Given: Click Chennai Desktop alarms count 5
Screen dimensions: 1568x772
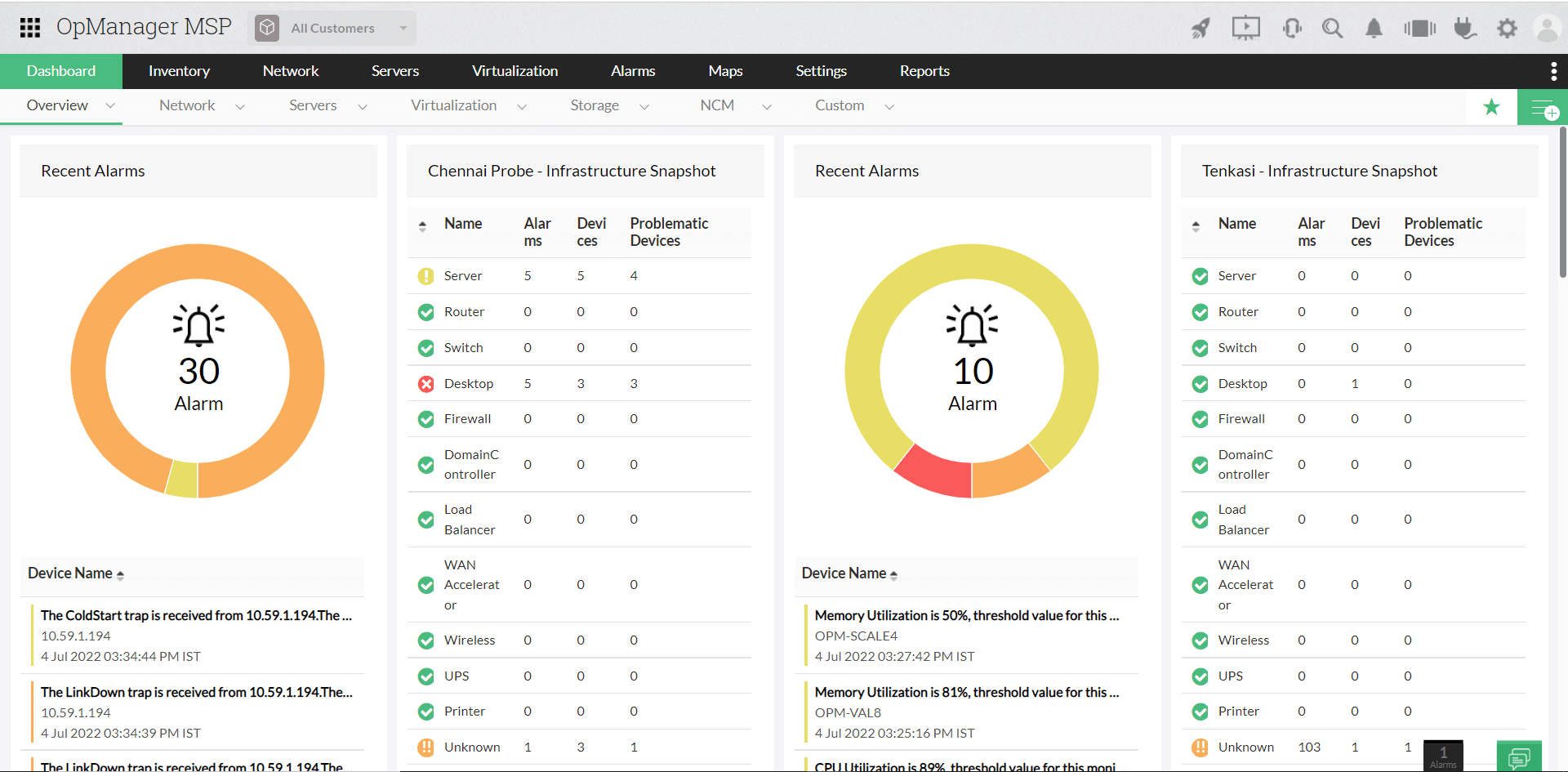Looking at the screenshot, I should click(528, 384).
